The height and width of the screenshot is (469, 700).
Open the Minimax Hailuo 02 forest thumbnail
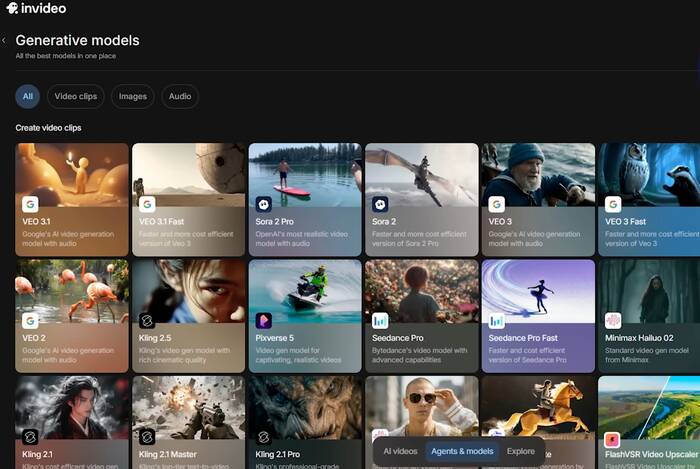coord(649,291)
